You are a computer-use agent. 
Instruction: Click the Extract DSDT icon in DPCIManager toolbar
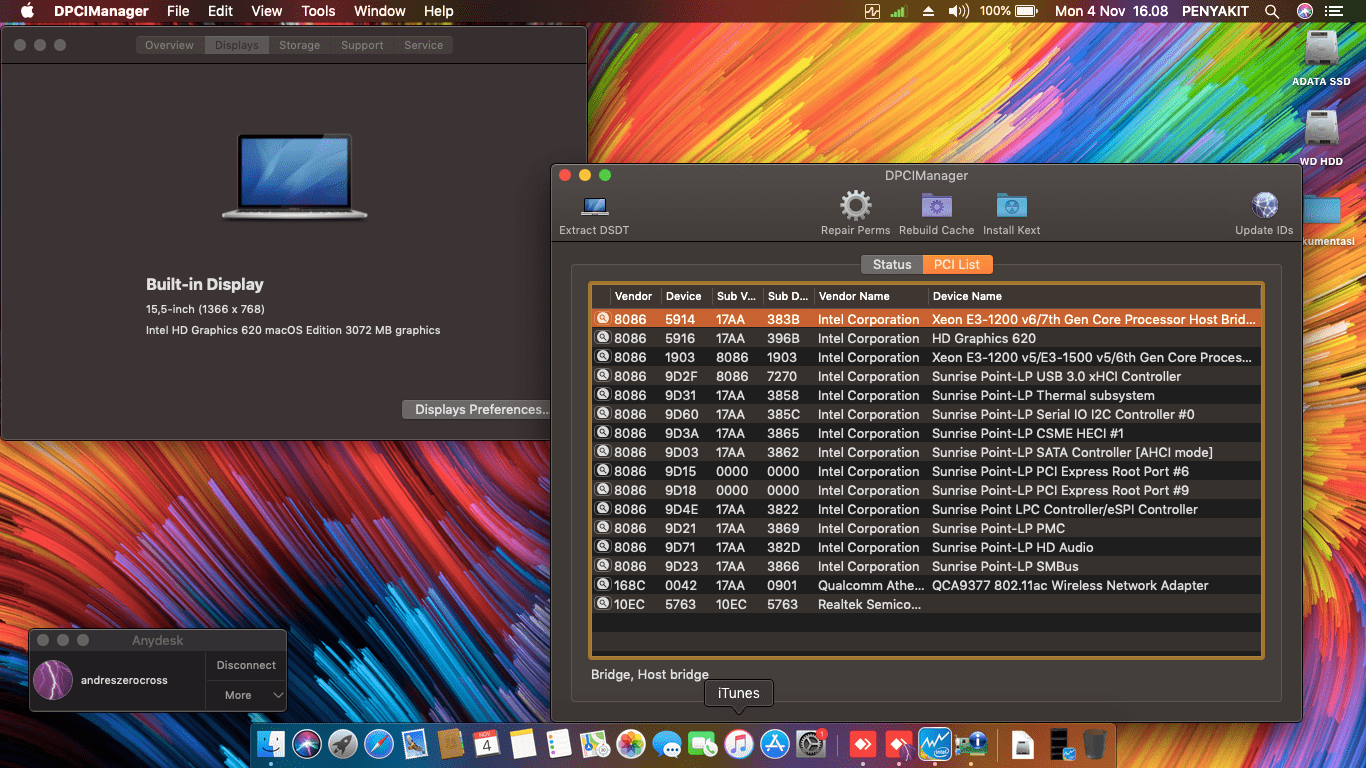[x=593, y=205]
